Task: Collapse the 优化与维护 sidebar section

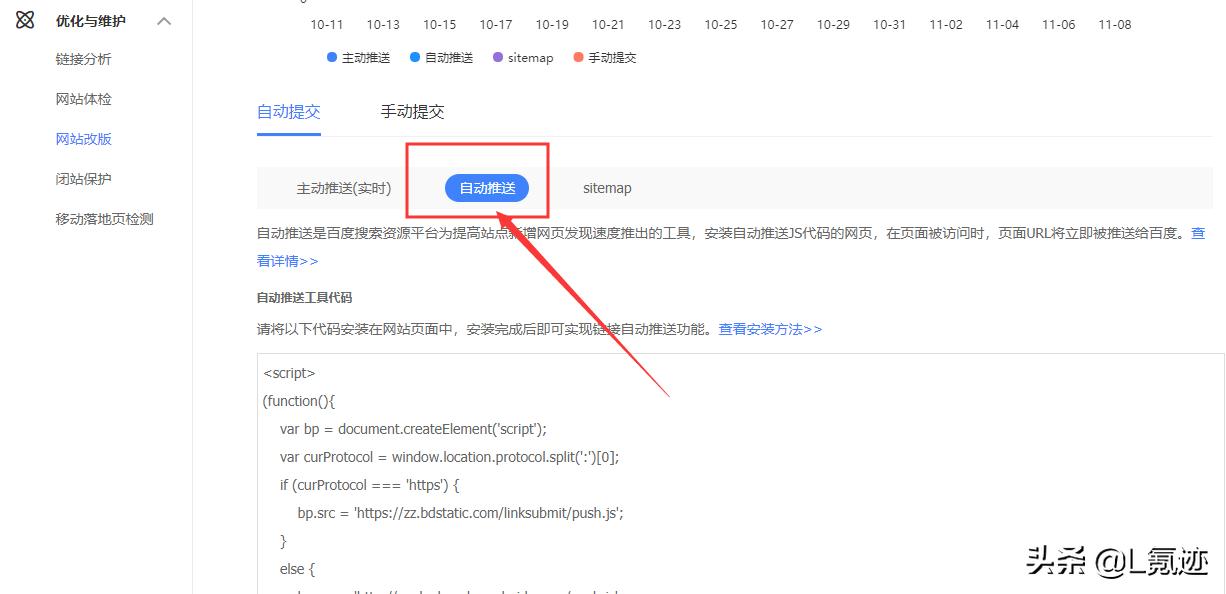Action: click(x=163, y=20)
